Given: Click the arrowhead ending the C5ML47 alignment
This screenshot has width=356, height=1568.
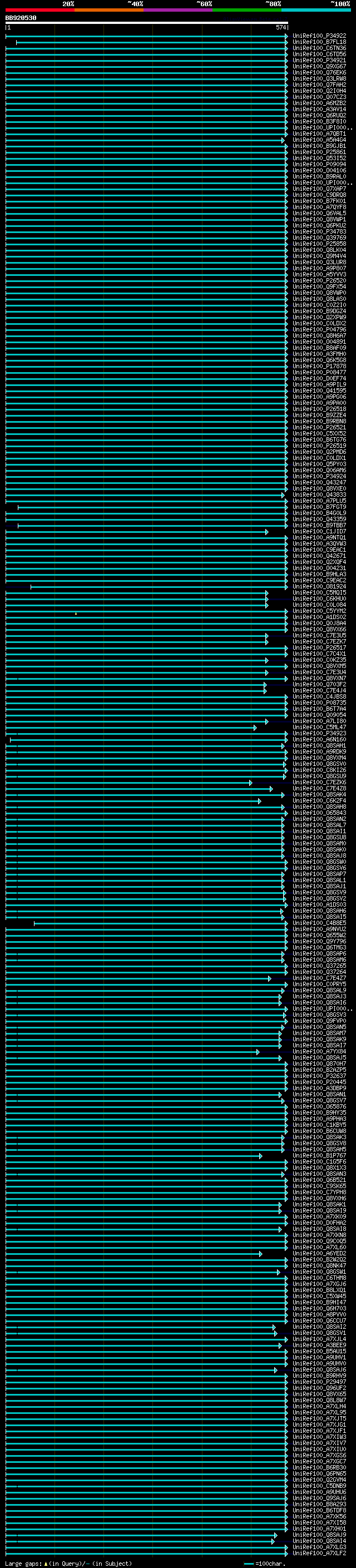Looking at the screenshot, I should [x=255, y=728].
